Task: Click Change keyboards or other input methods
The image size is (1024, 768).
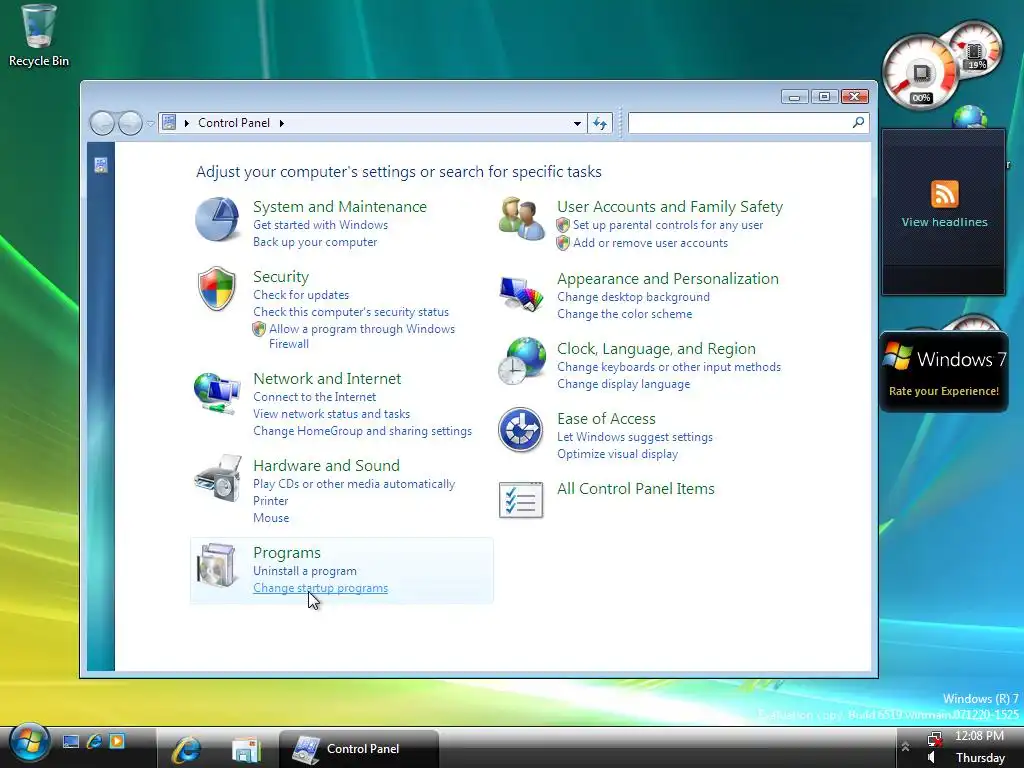Action: coord(669,367)
